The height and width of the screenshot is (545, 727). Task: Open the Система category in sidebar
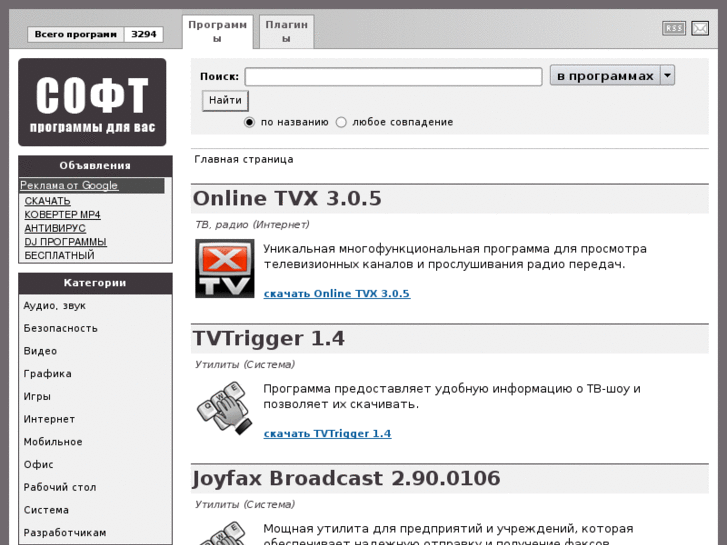46,510
